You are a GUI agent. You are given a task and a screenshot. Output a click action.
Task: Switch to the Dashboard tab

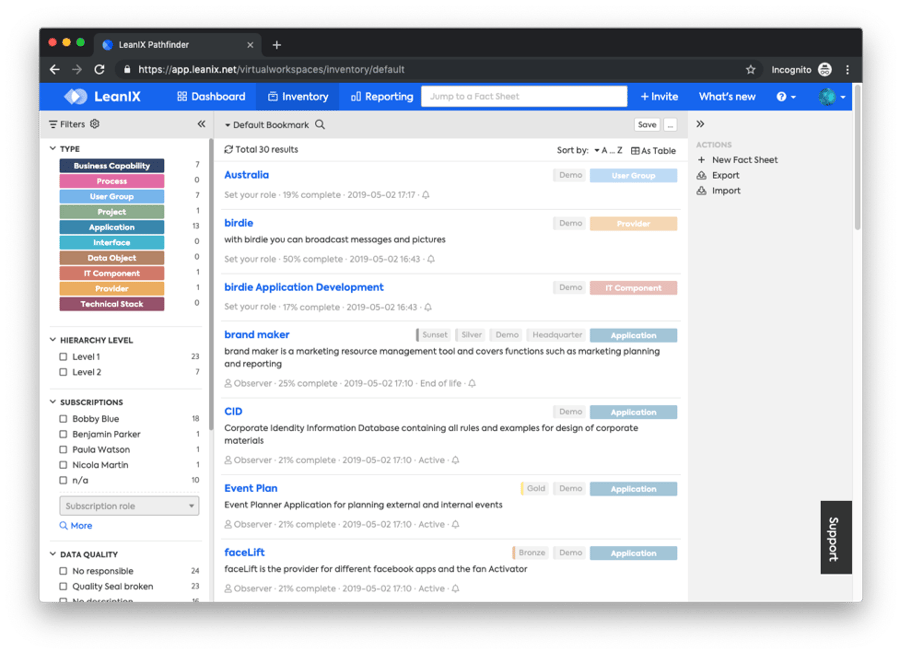click(210, 96)
